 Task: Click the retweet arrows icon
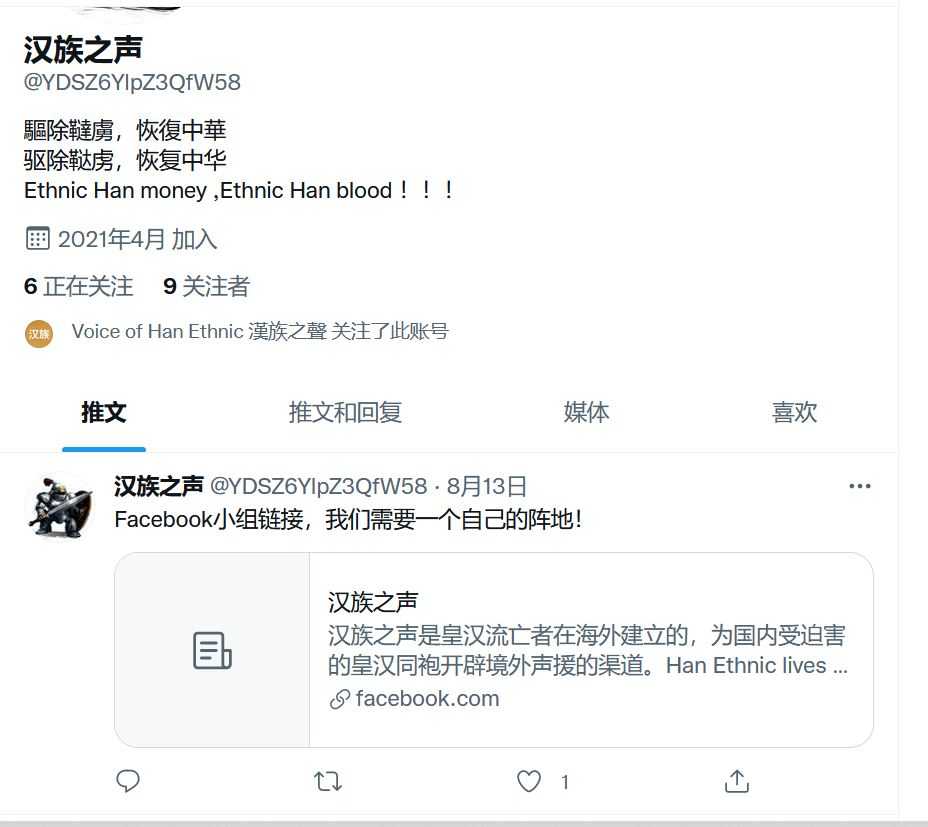tap(327, 781)
